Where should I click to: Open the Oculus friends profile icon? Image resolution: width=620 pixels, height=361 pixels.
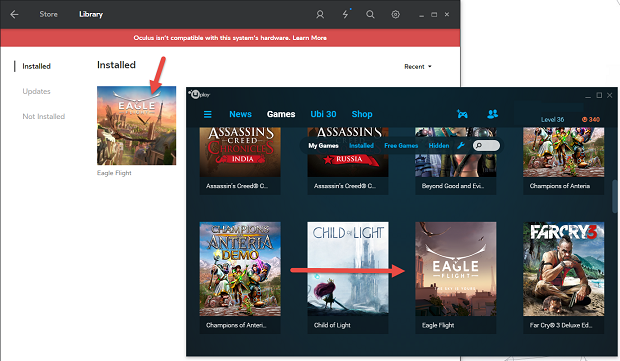[320, 15]
